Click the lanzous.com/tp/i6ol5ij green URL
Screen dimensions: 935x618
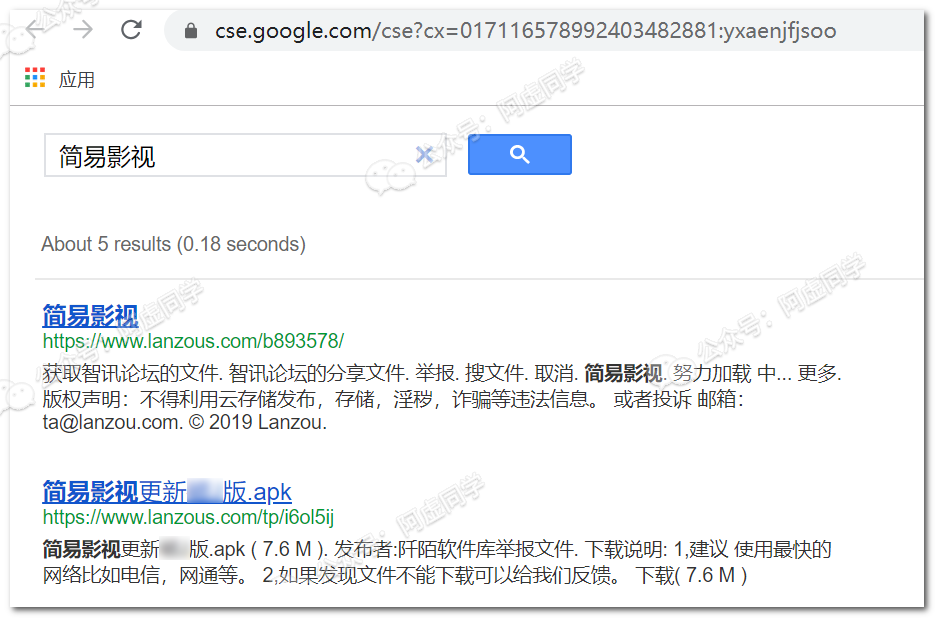188,517
